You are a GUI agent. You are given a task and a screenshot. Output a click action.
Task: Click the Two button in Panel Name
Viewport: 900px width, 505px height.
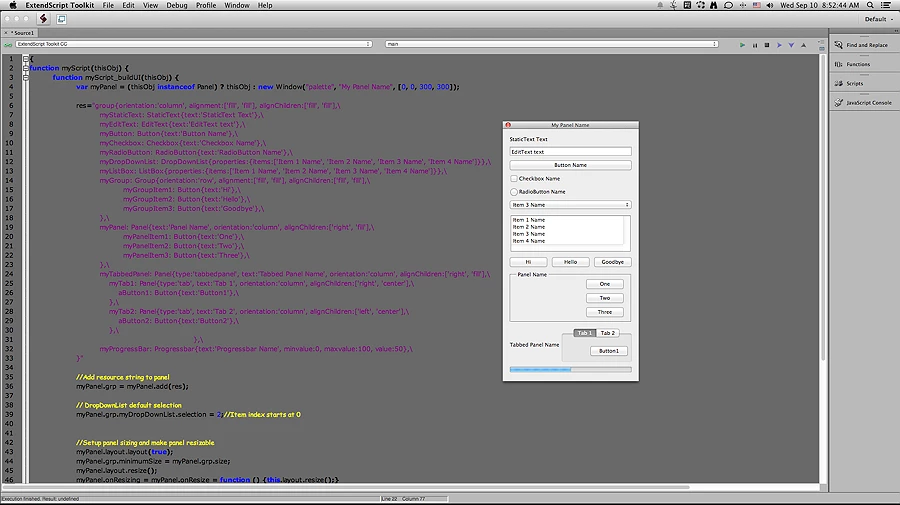tap(604, 298)
